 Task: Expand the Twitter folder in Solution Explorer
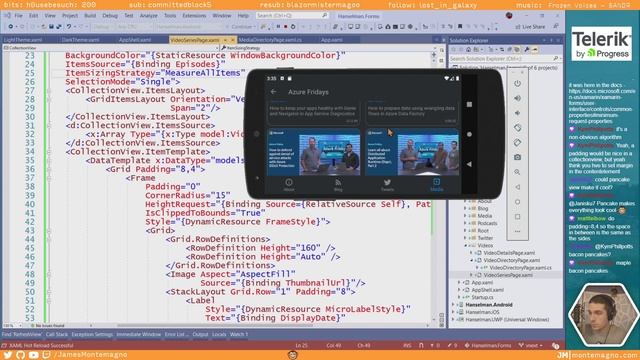coord(465,238)
